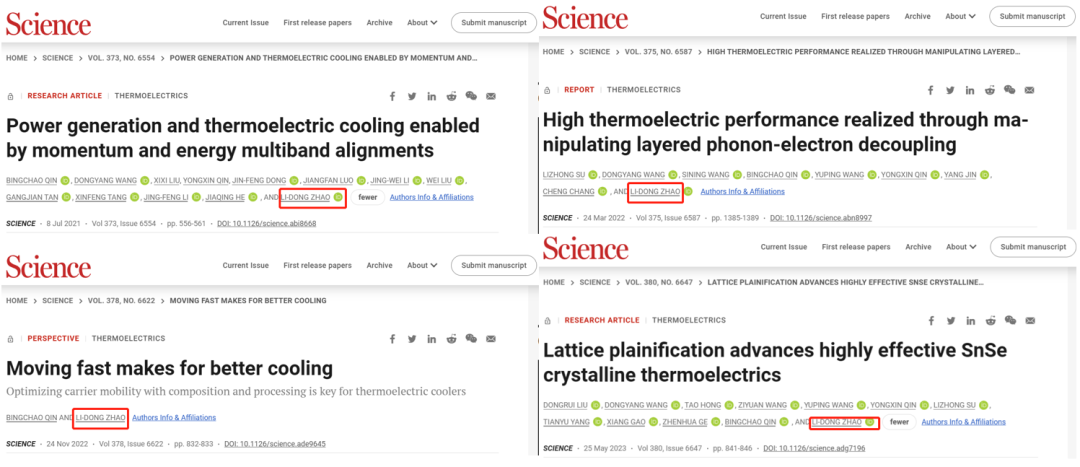The height and width of the screenshot is (467, 1080).
Task: Share the multiband alignments article on Facebook
Action: coord(393,96)
